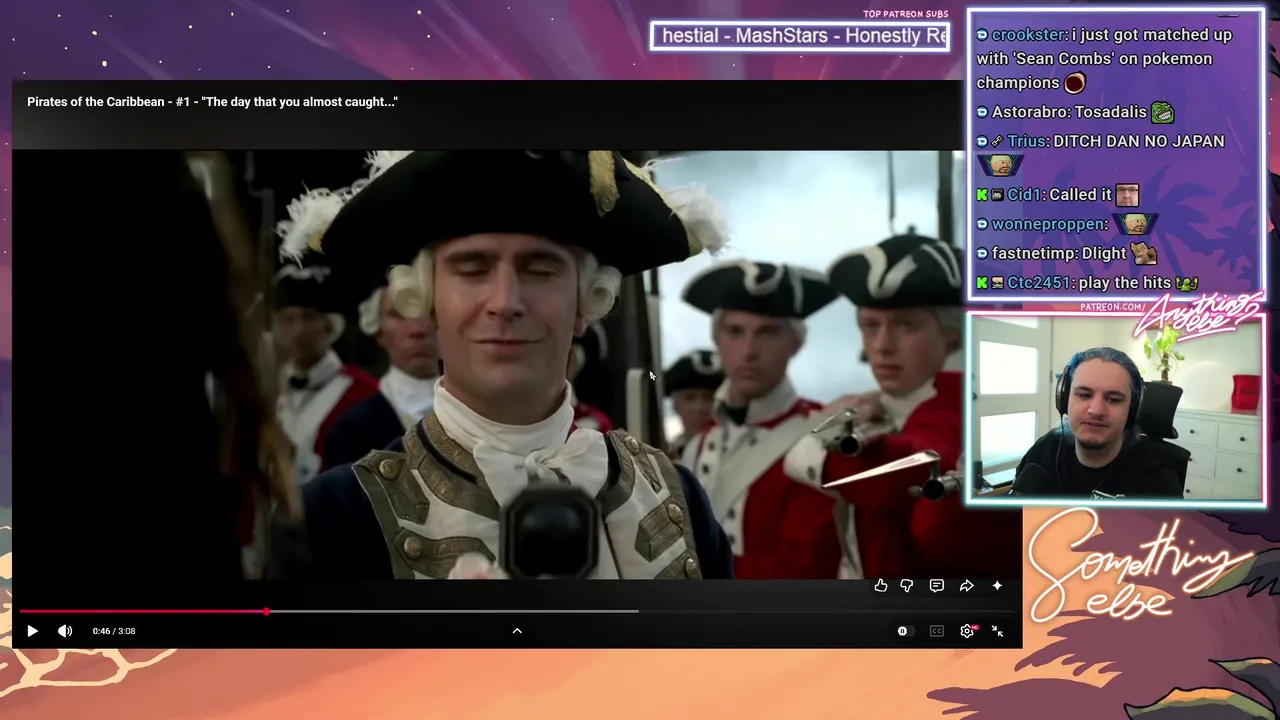Image resolution: width=1280 pixels, height=720 pixels.
Task: Click username Cid1 in chat
Action: point(1024,195)
